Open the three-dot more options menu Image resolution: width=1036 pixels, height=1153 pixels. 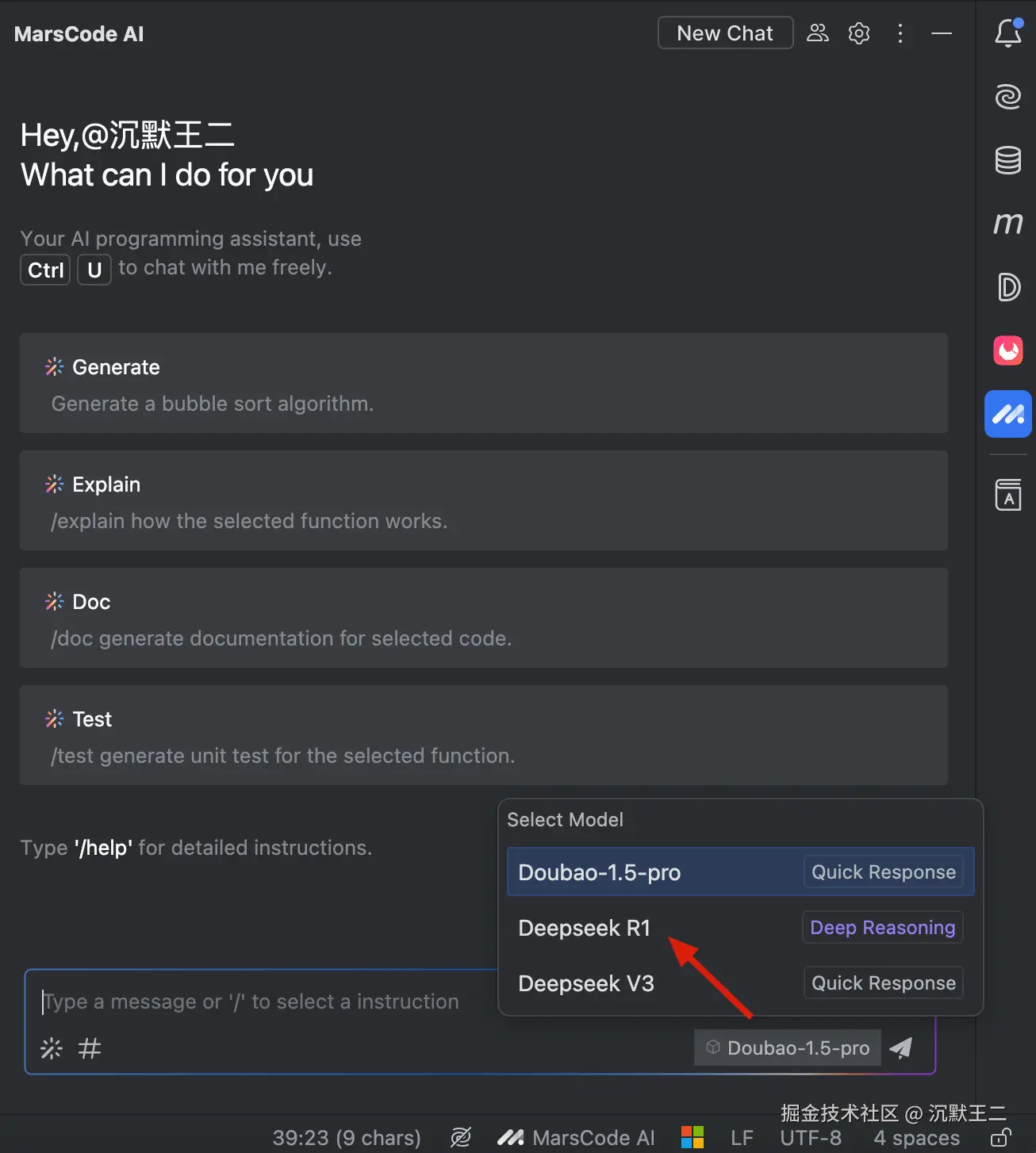[x=900, y=33]
